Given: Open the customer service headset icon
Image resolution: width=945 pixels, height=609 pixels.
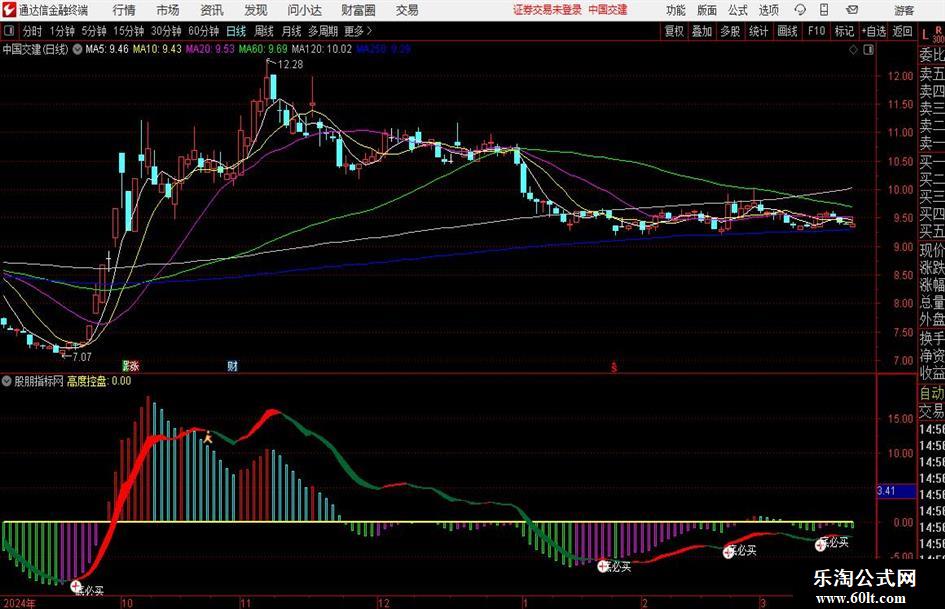Looking at the screenshot, I should point(800,10).
